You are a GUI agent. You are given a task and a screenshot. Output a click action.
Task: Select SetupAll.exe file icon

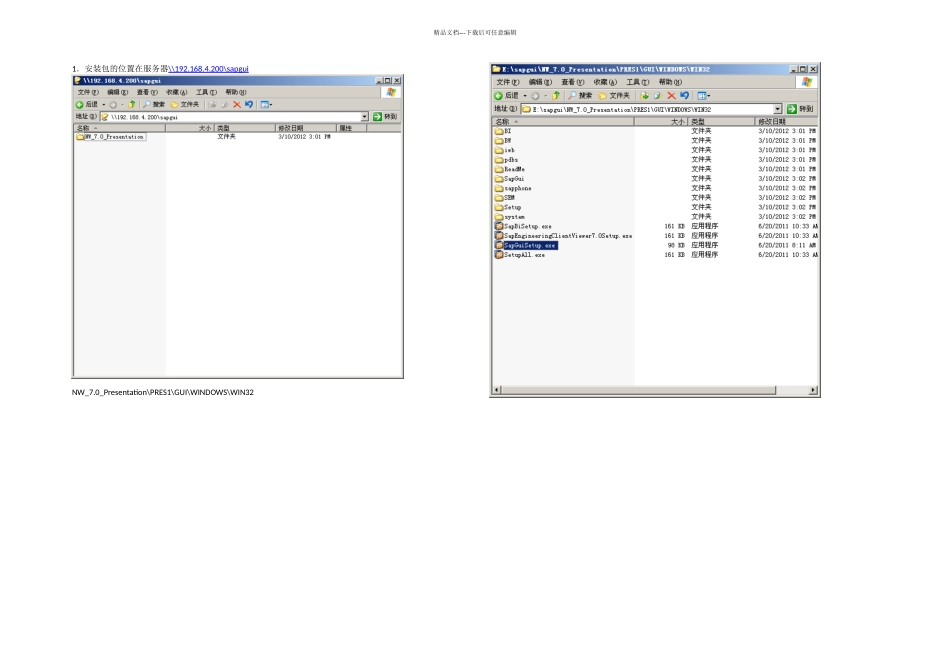coord(499,254)
